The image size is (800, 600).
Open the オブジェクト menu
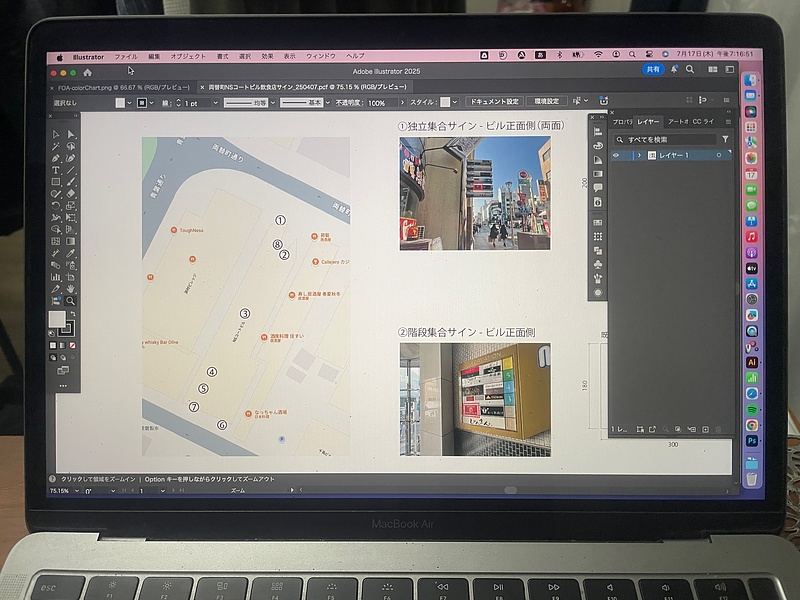pos(187,56)
